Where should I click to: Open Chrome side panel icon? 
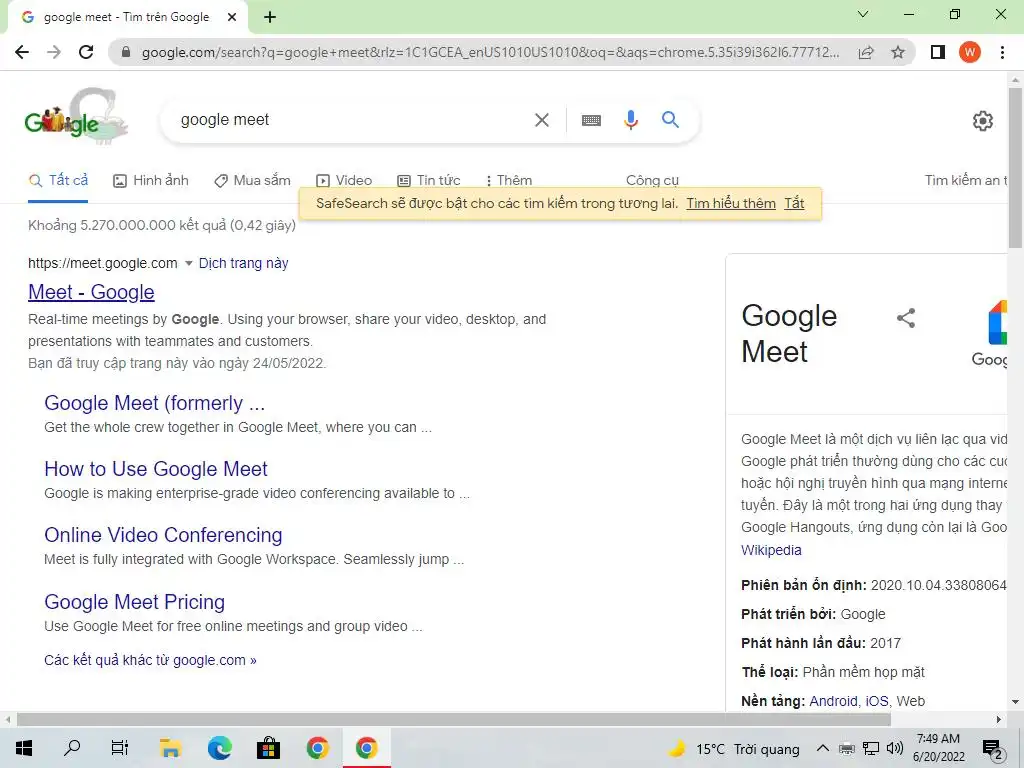[x=937, y=52]
